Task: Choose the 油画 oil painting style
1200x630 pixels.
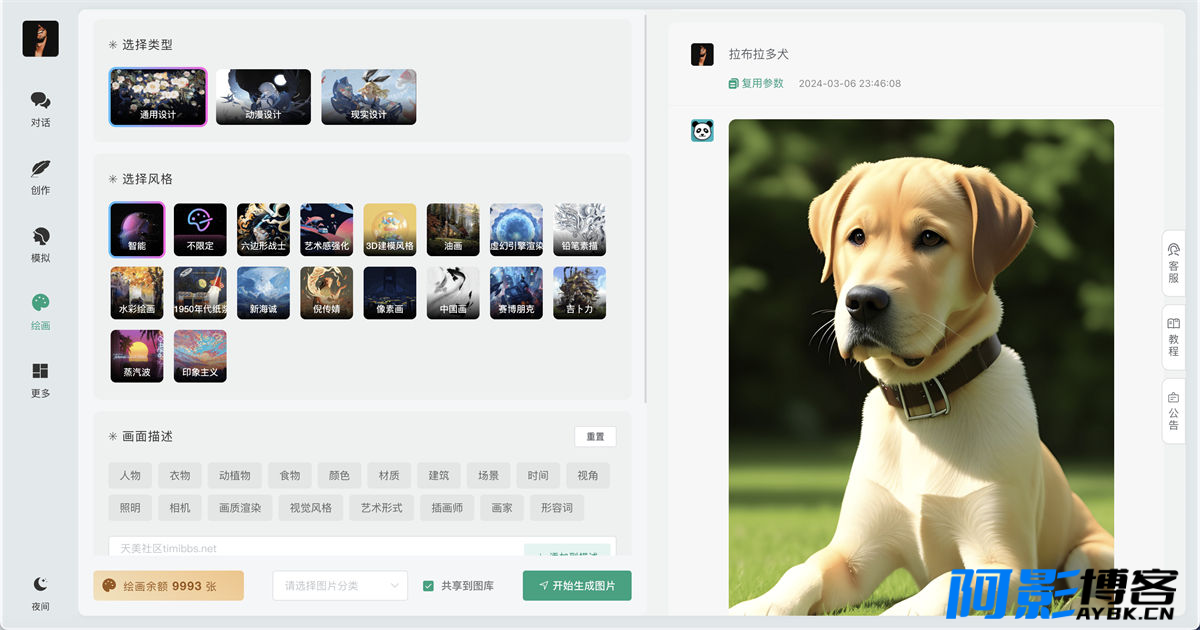Action: (453, 230)
